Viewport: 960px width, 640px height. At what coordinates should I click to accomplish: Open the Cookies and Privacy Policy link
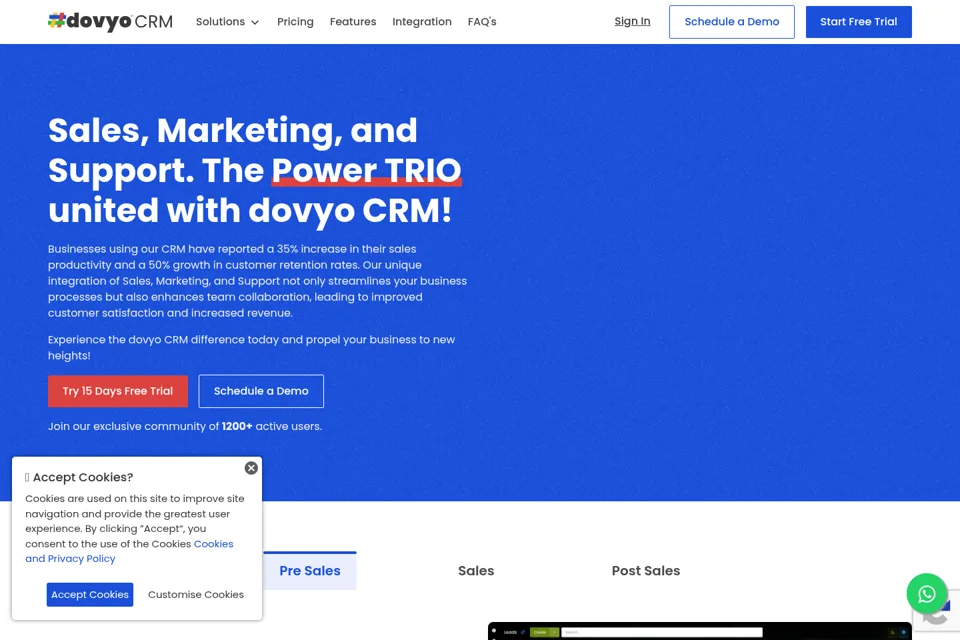pyautogui.click(x=129, y=551)
